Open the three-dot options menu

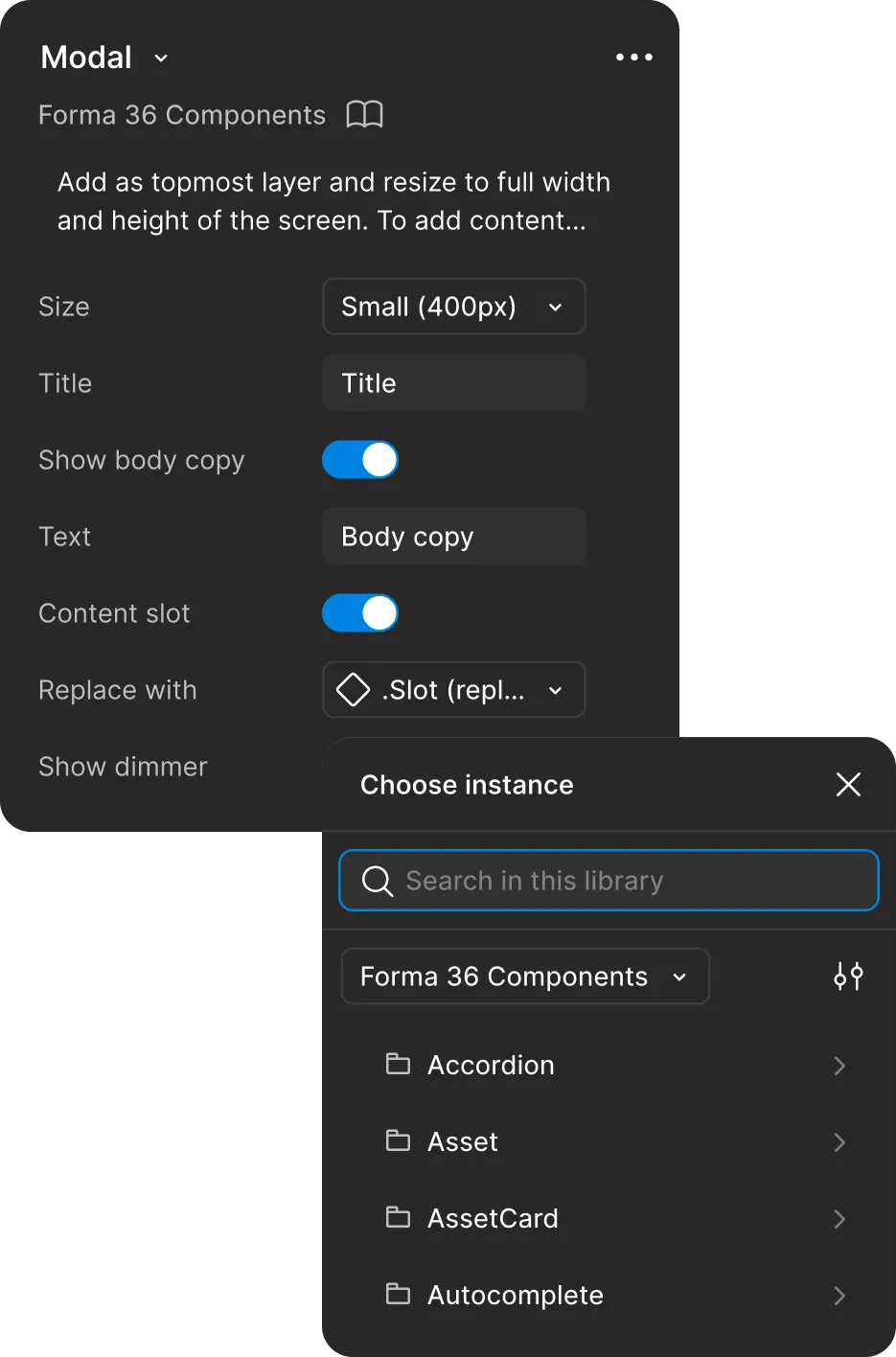(633, 57)
